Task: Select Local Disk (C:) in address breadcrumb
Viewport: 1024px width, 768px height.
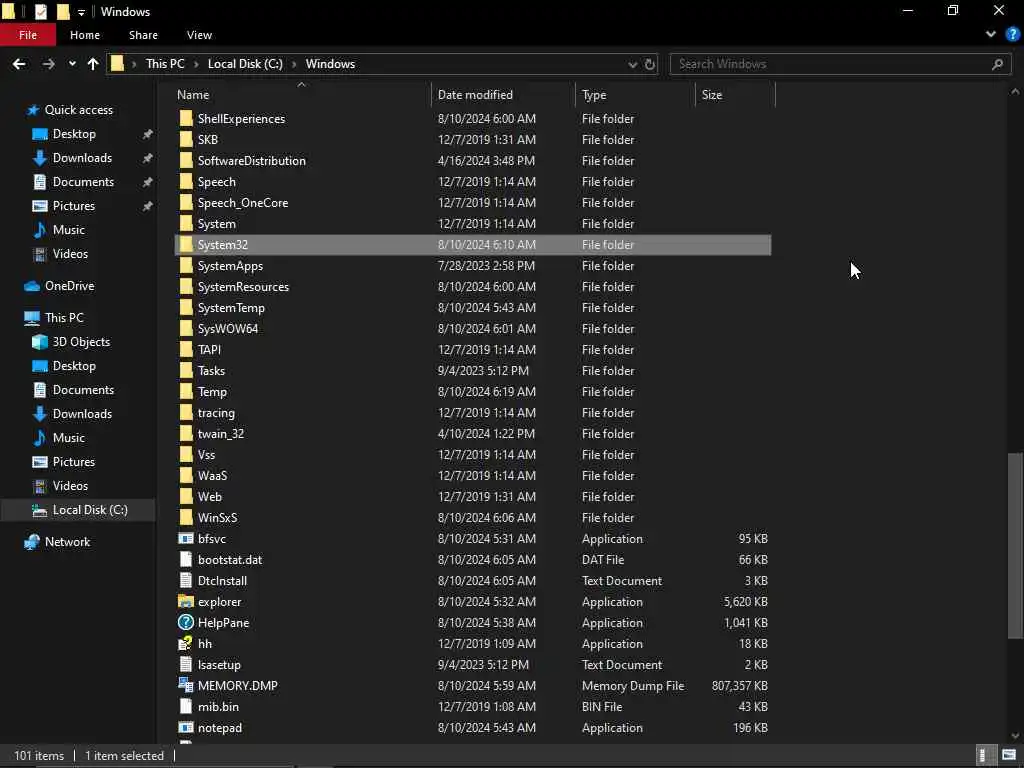Action: pos(245,64)
